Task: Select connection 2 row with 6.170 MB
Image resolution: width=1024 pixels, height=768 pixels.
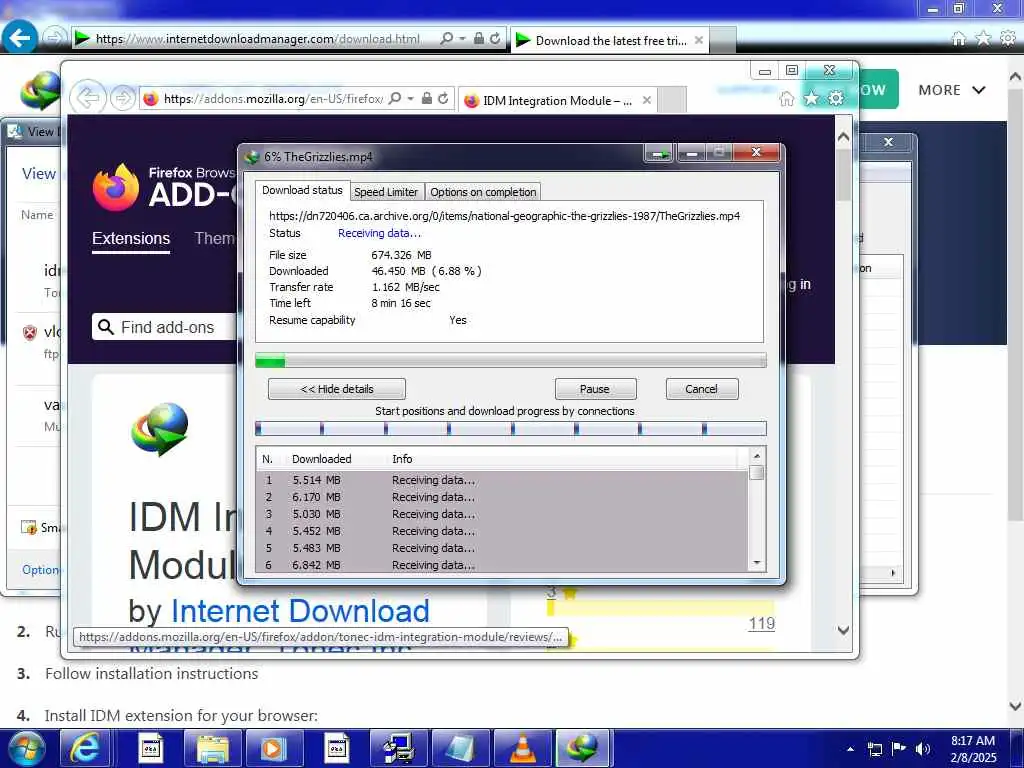Action: 502,497
